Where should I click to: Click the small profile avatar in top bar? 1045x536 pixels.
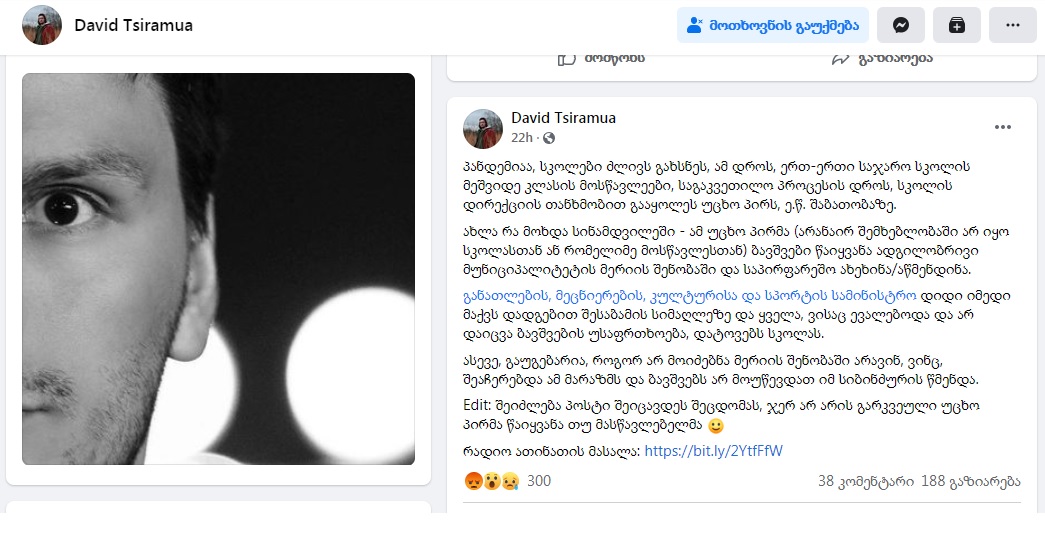click(x=42, y=25)
